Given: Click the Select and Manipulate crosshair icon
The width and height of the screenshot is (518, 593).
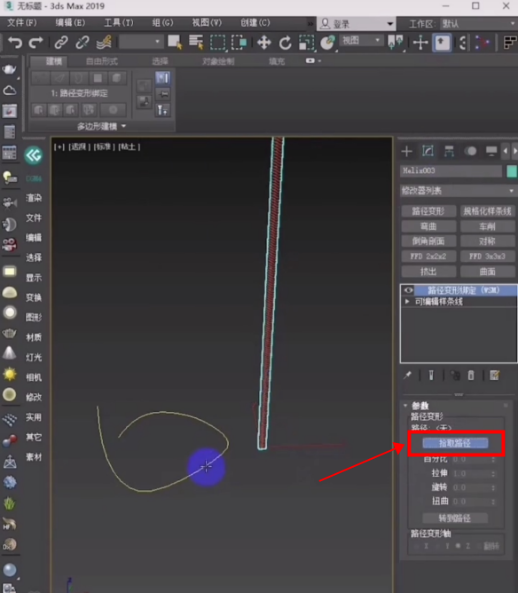Looking at the screenshot, I should (x=420, y=42).
